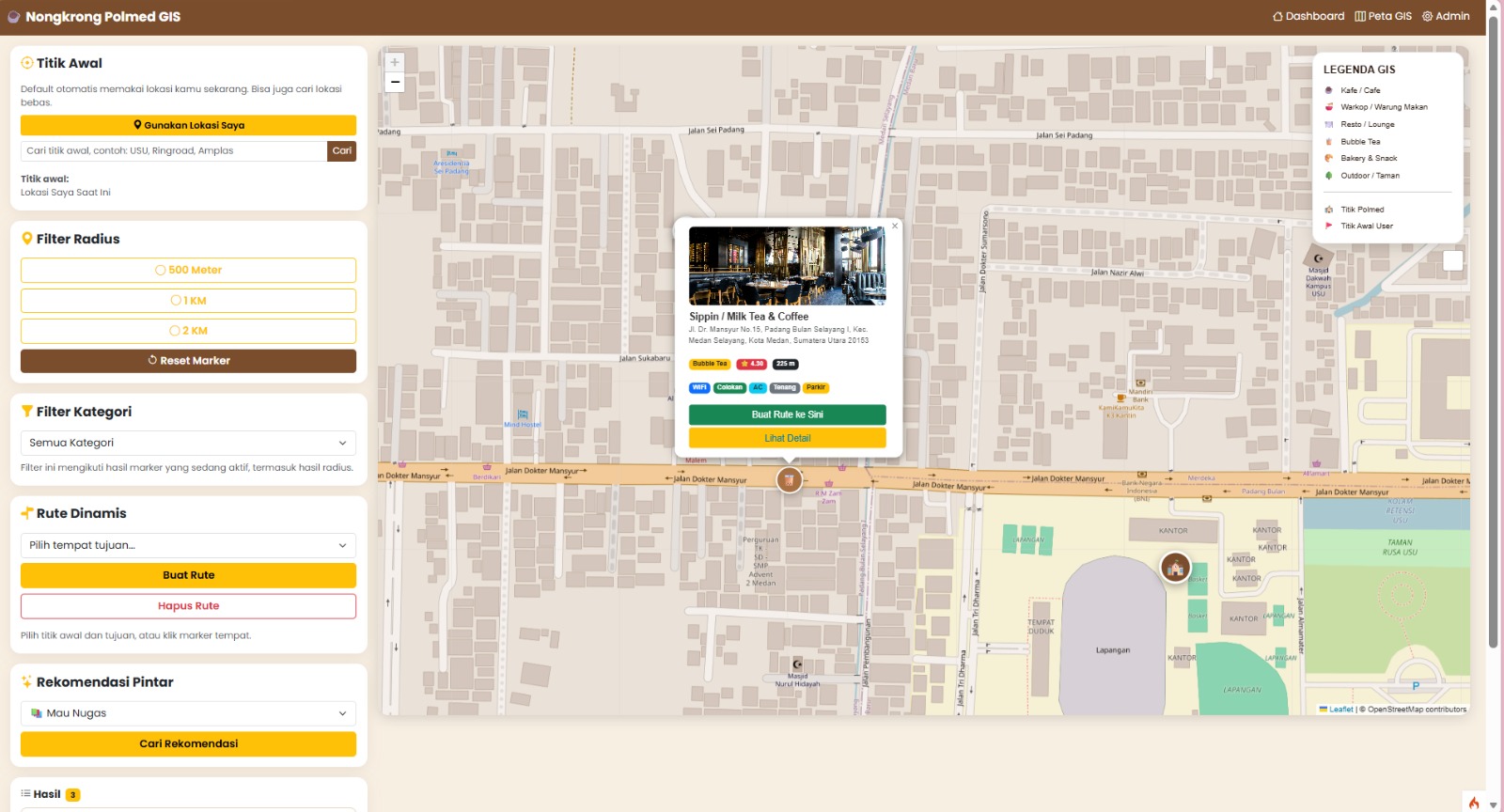Image resolution: width=1504 pixels, height=812 pixels.
Task: Click the flame icon at bottom right
Action: coord(1474,802)
